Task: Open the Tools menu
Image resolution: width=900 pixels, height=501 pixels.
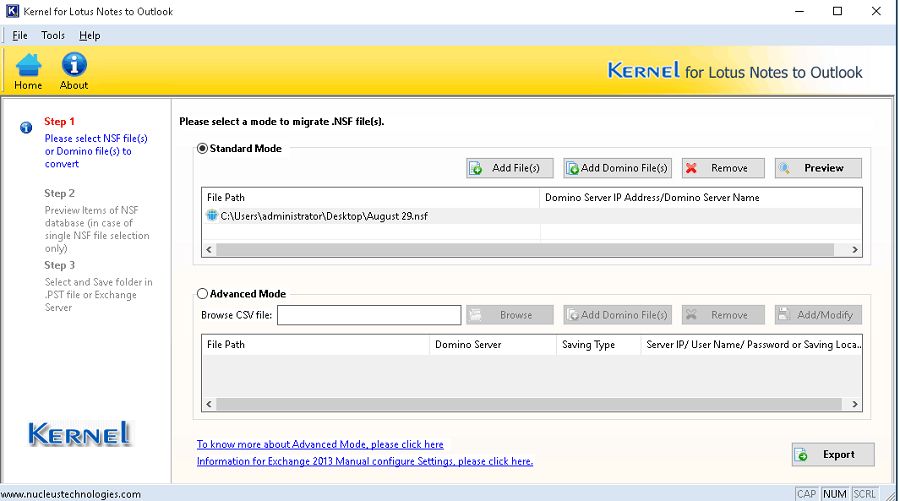Action: point(53,35)
